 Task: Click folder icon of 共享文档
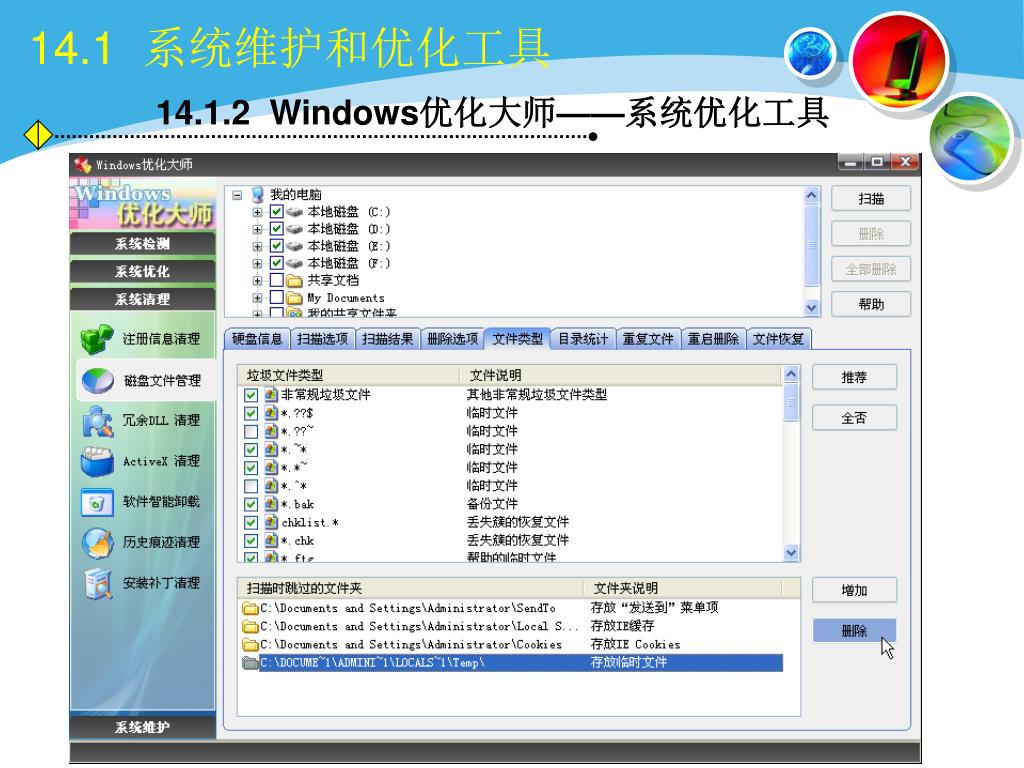pyautogui.click(x=295, y=281)
